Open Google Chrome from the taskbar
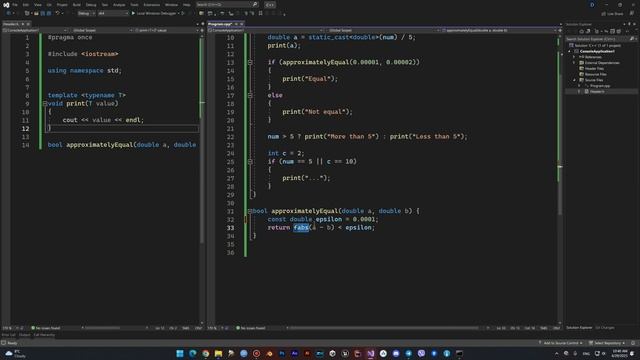 pos(205,353)
